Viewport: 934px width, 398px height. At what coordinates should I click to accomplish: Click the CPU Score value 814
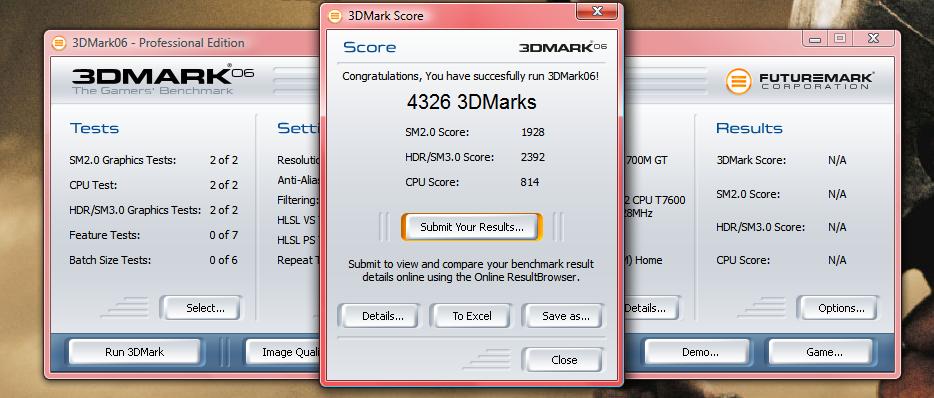click(530, 182)
